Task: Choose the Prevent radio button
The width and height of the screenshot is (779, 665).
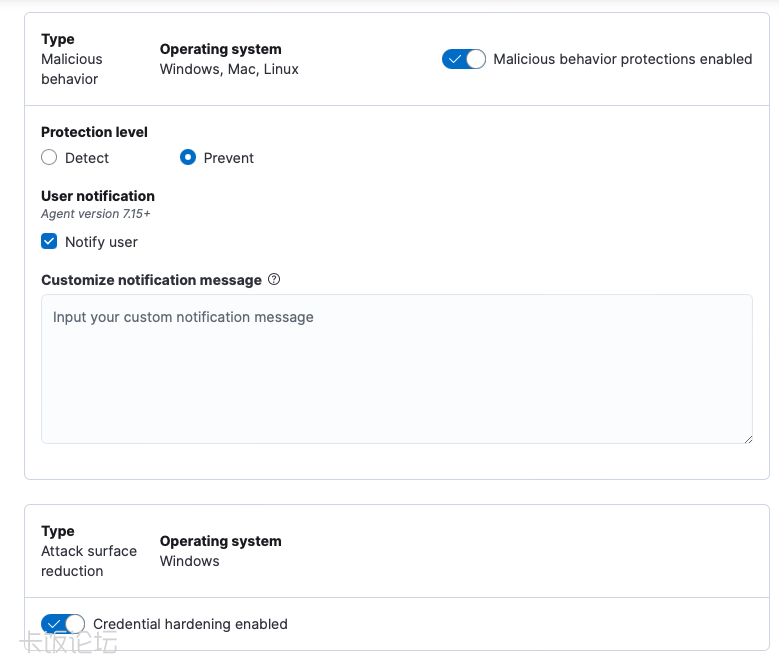Action: tap(187, 158)
